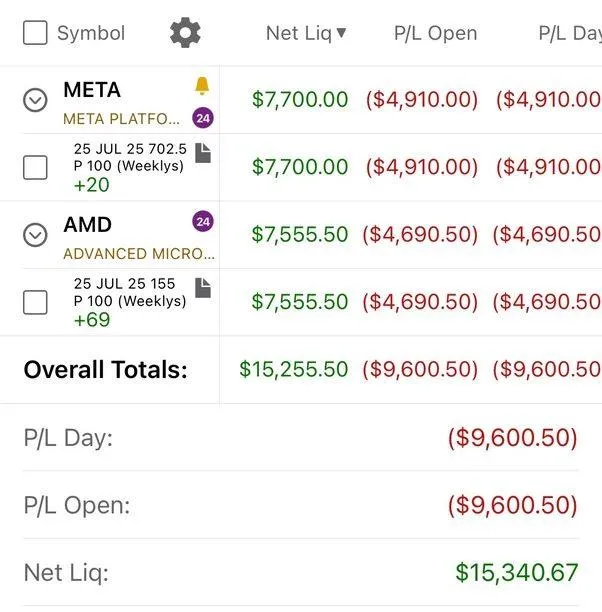Check the AMD 155 put position checkbox

coord(35,302)
